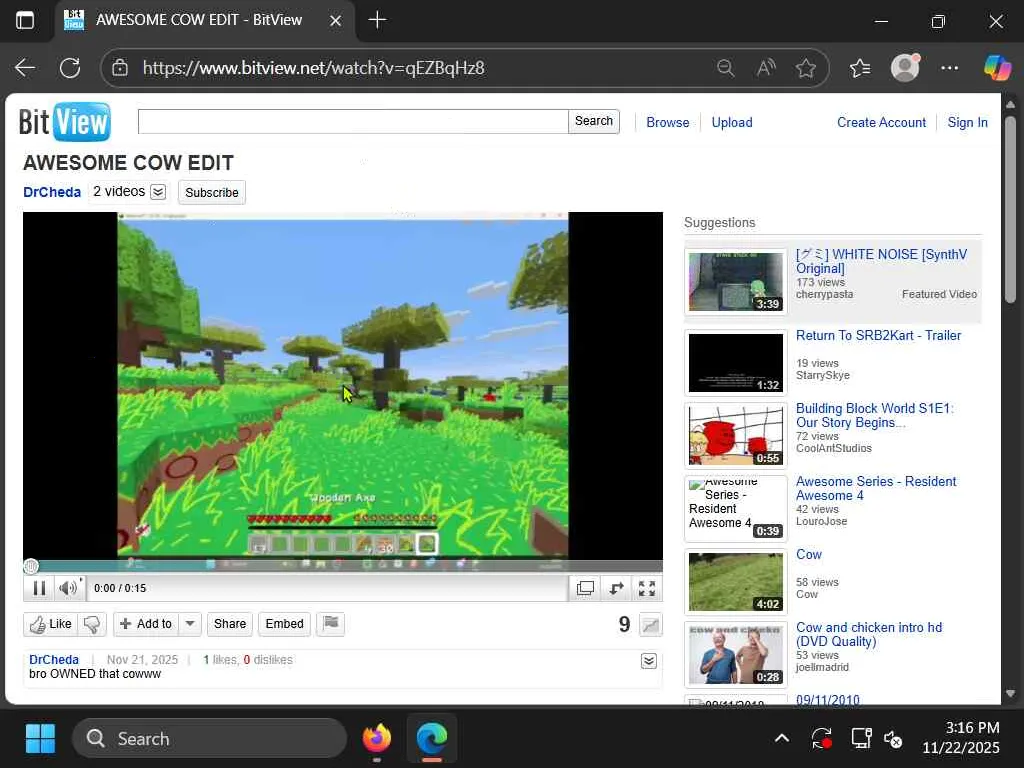View site information lock icon

[120, 67]
